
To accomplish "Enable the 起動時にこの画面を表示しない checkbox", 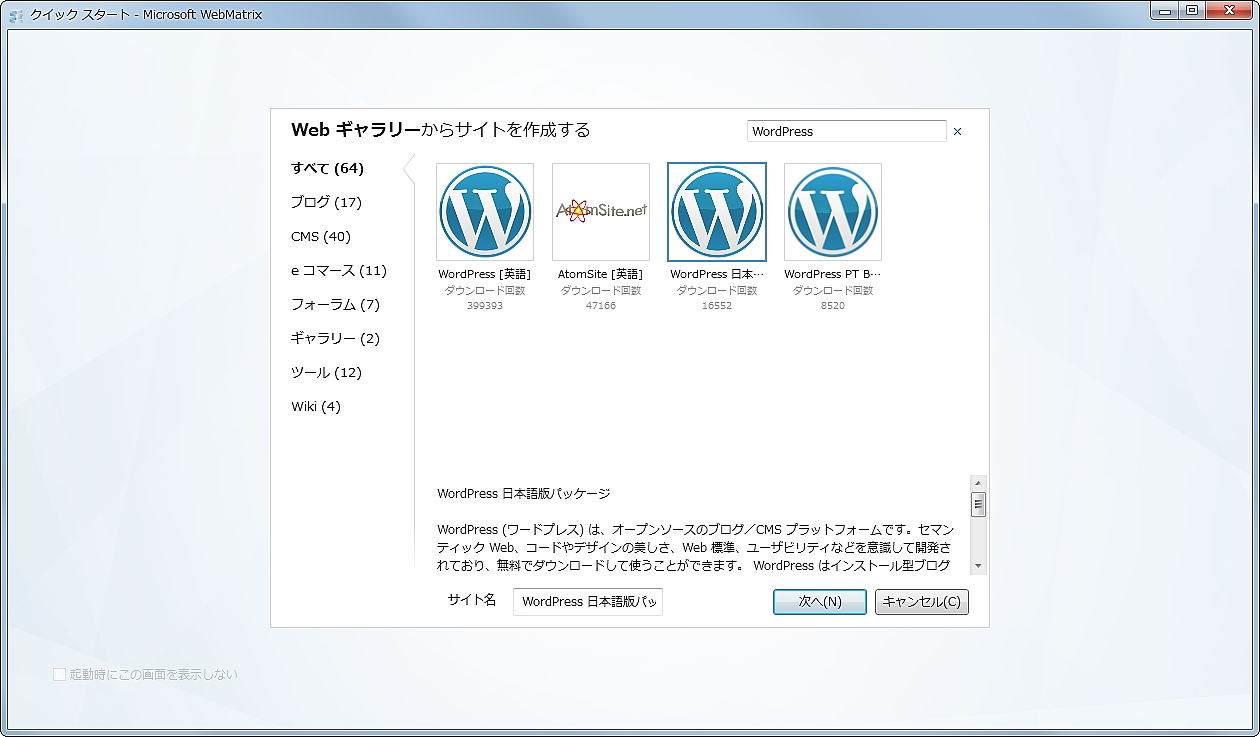I will (60, 674).
